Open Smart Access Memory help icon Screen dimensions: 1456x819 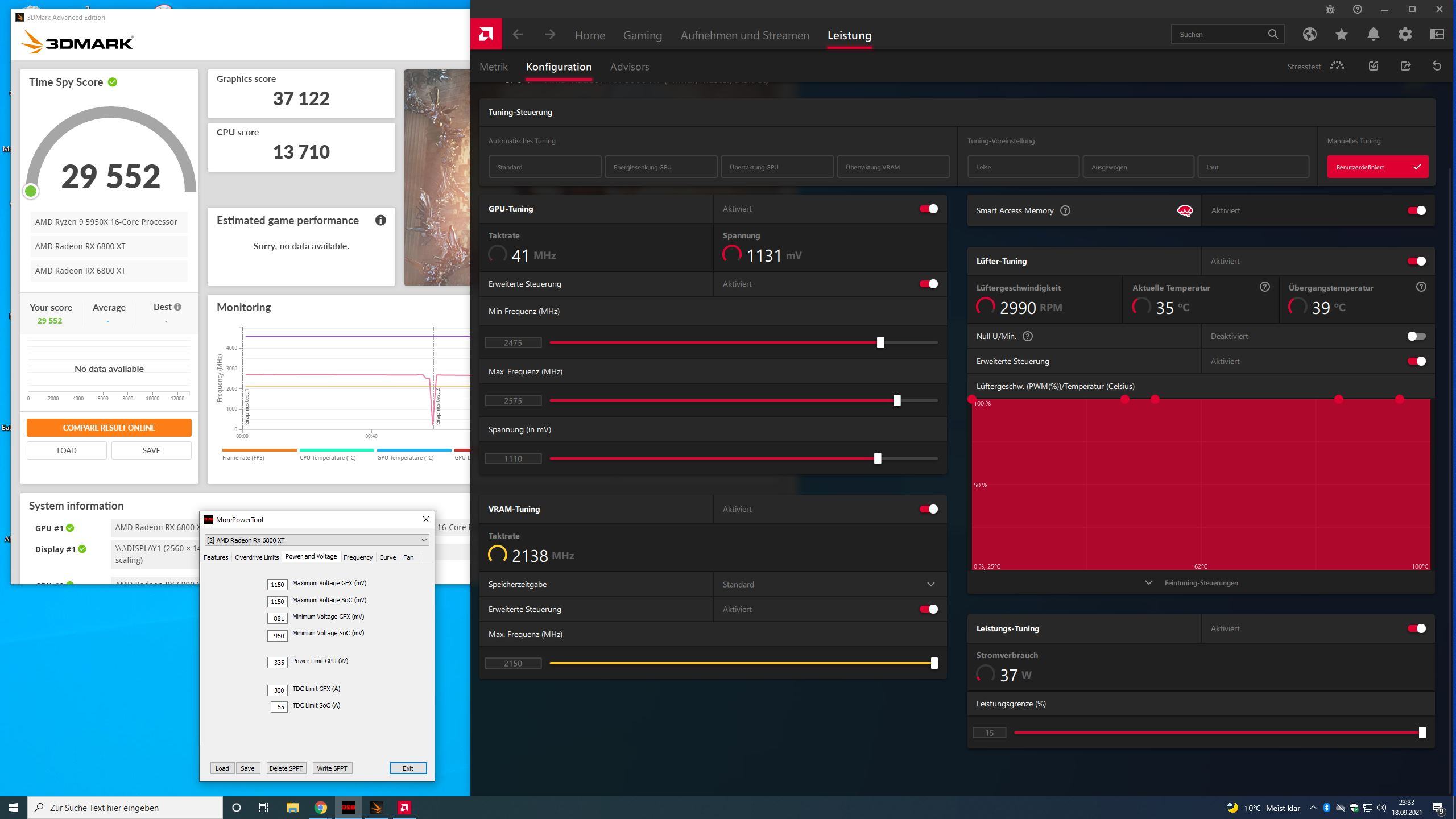click(1065, 210)
